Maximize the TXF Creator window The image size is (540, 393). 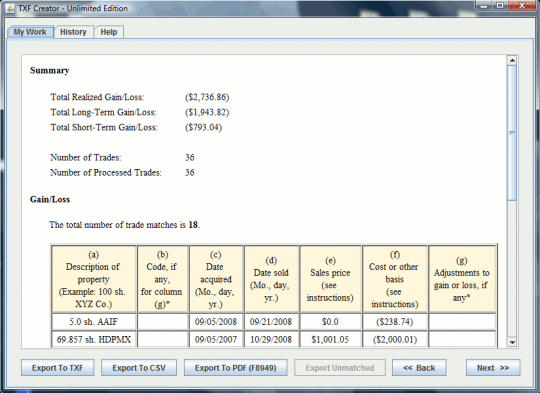point(500,6)
